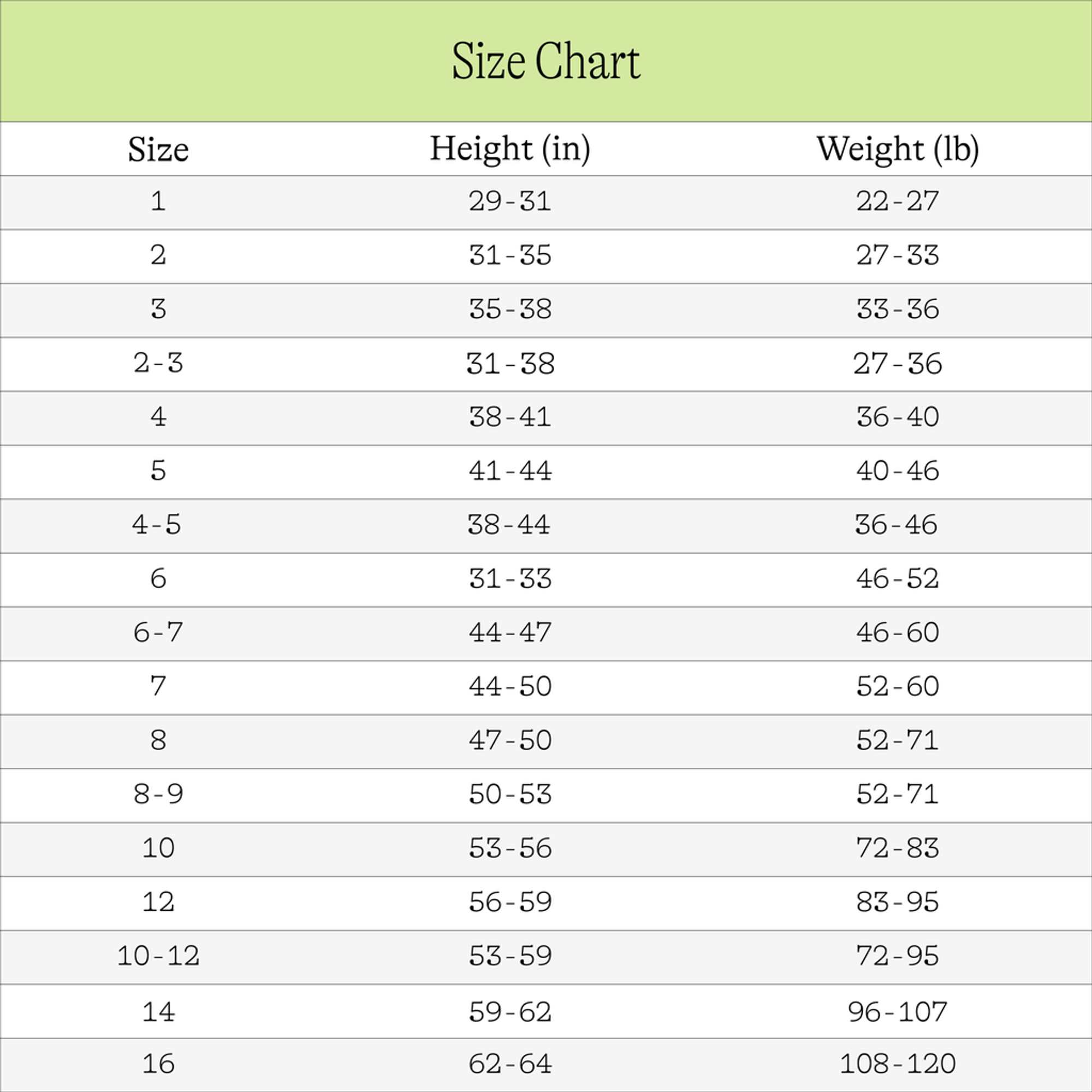The width and height of the screenshot is (1092, 1092).
Task: Select the Height (in) column header
Action: (x=510, y=149)
